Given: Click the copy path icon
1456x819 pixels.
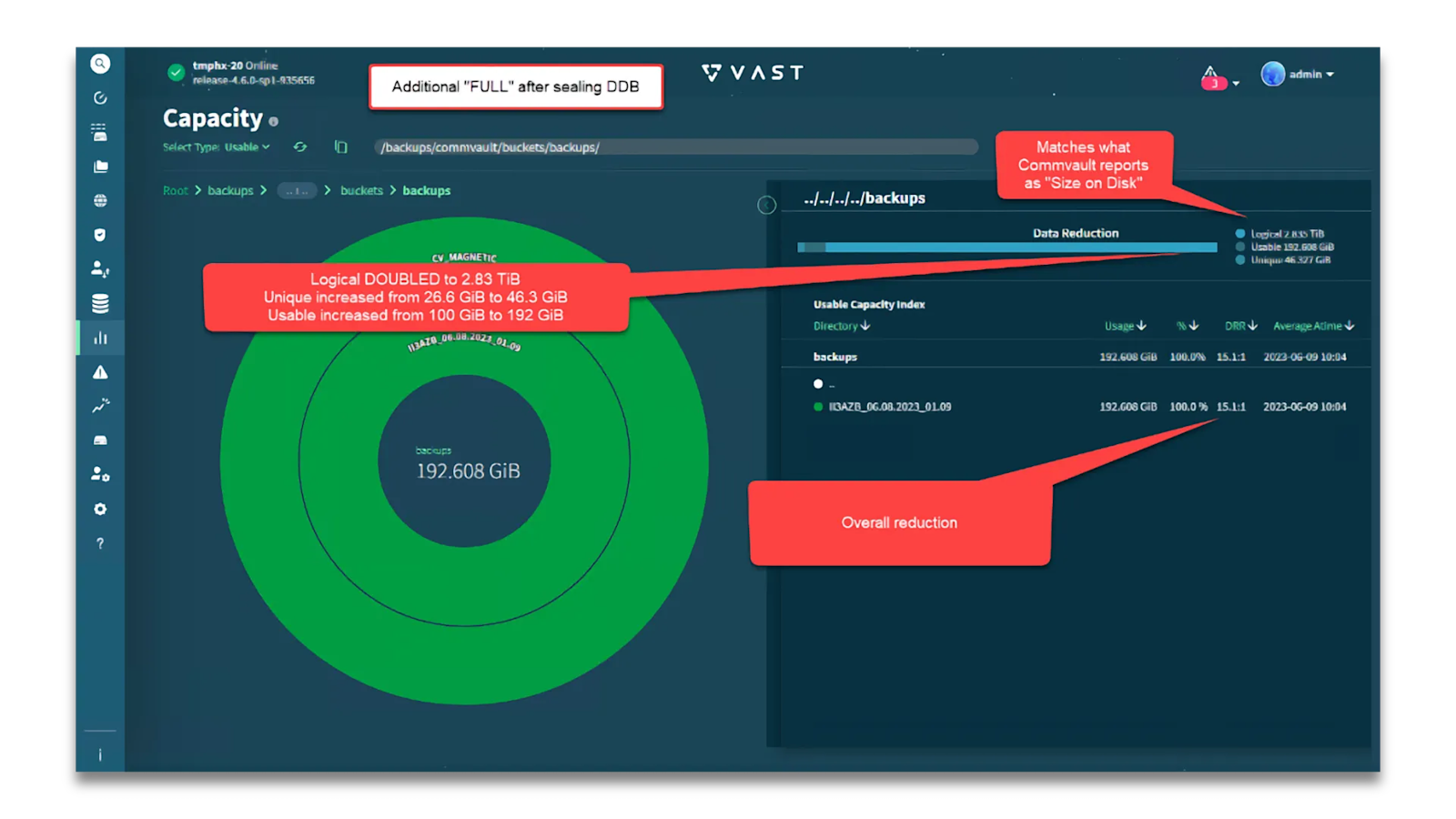Looking at the screenshot, I should [x=340, y=147].
